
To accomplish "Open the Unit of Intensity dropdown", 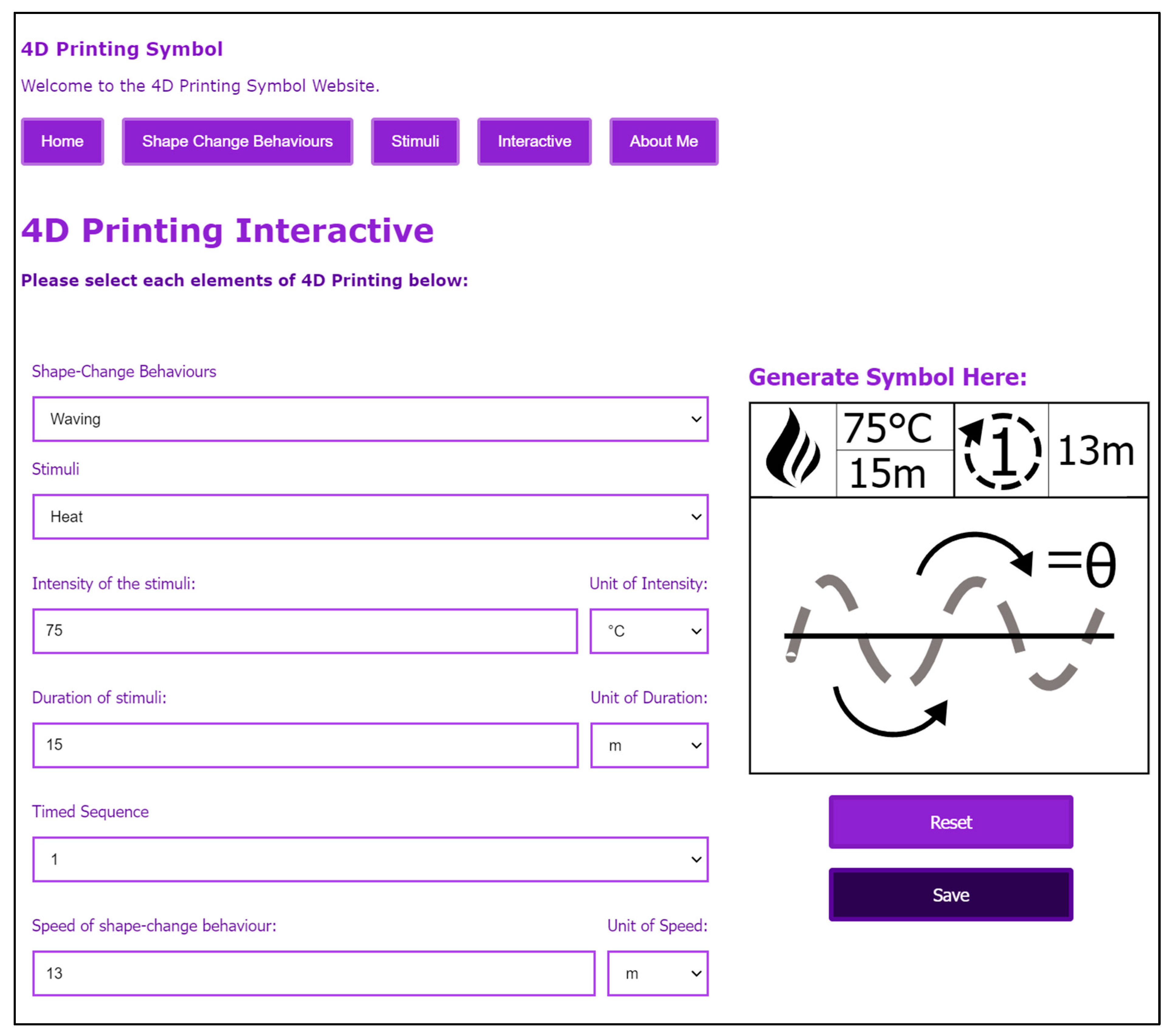I will click(649, 631).
